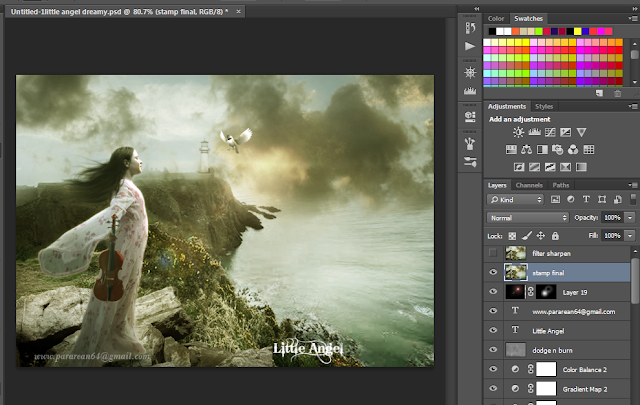Add a Hue/Saturation adjustment
The height and width of the screenshot is (405, 640).
[511, 149]
